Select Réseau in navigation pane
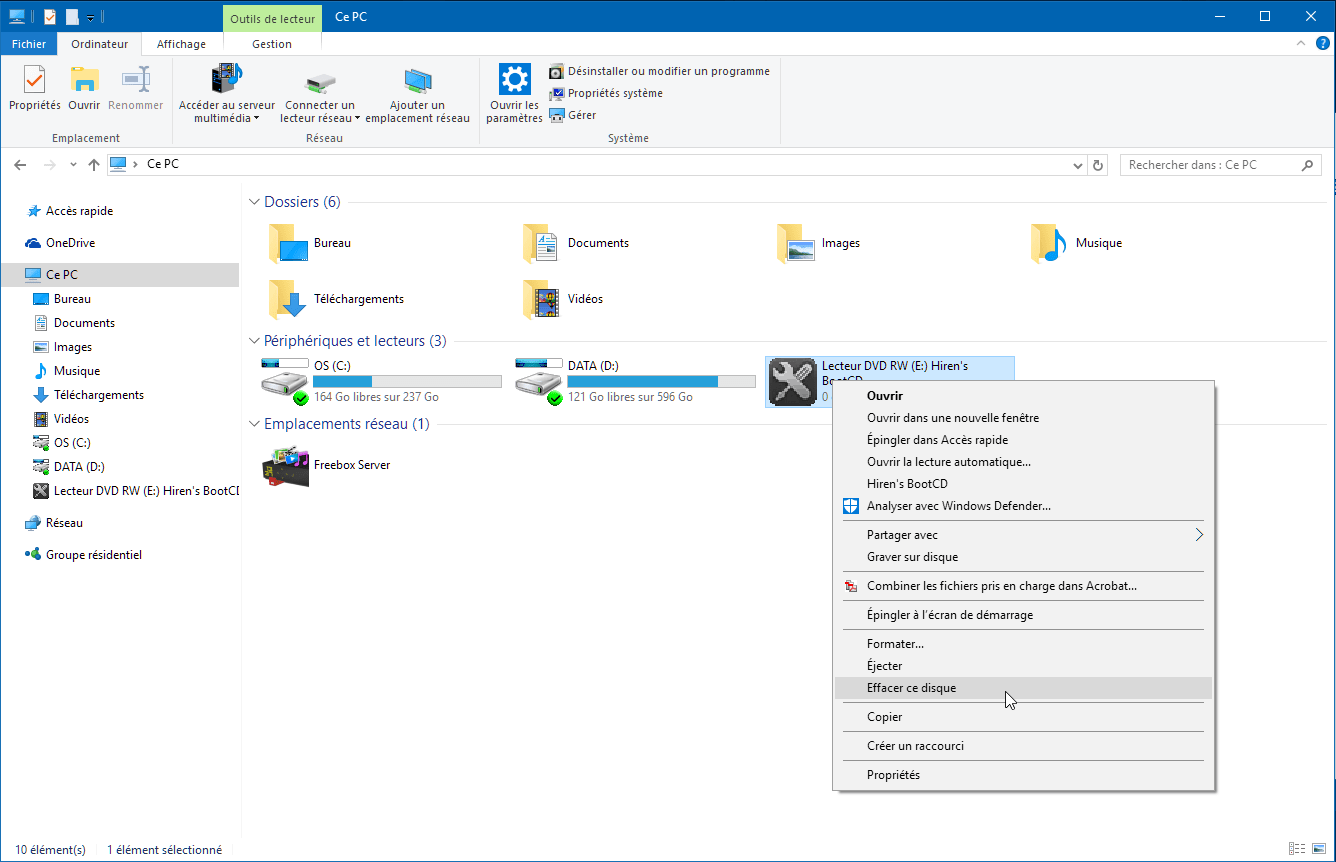The height and width of the screenshot is (862, 1336). (64, 523)
